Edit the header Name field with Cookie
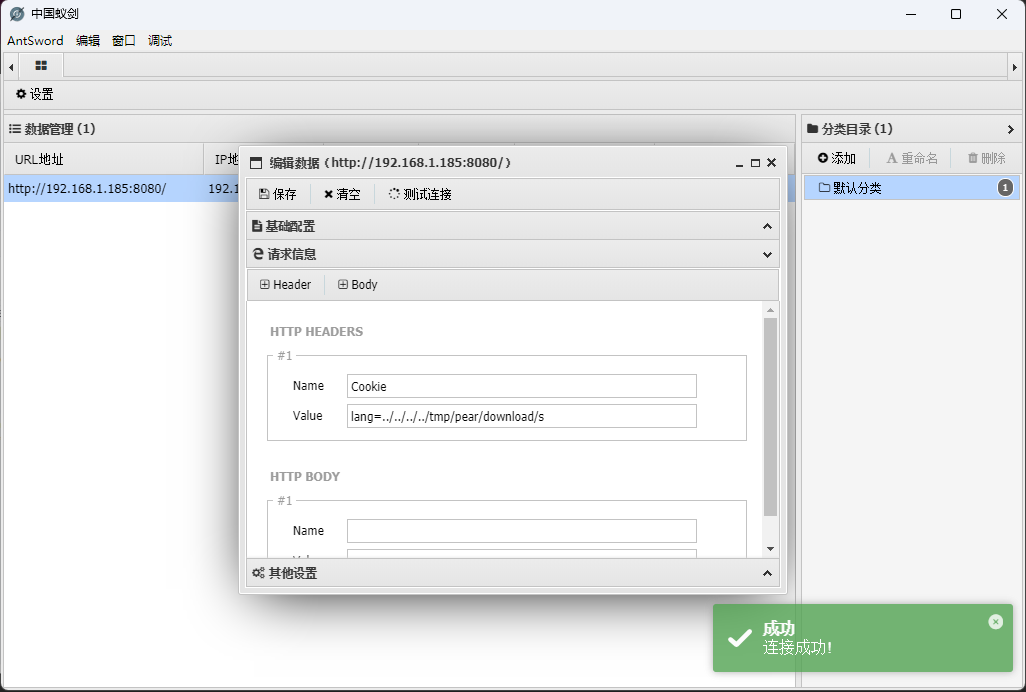This screenshot has height=692, width=1026. (x=522, y=386)
